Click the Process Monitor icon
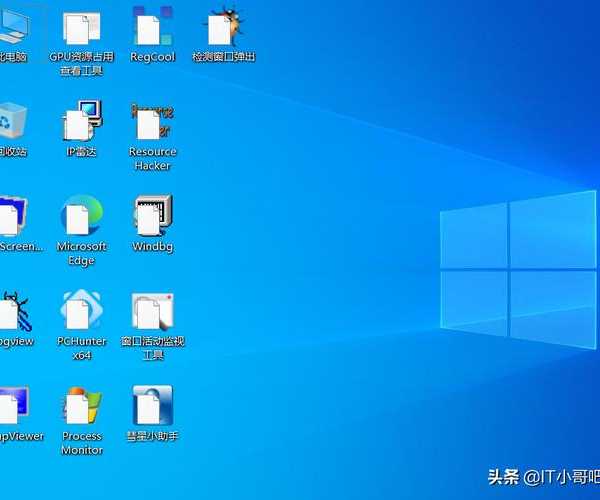This screenshot has width=600, height=500. pyautogui.click(x=81, y=407)
